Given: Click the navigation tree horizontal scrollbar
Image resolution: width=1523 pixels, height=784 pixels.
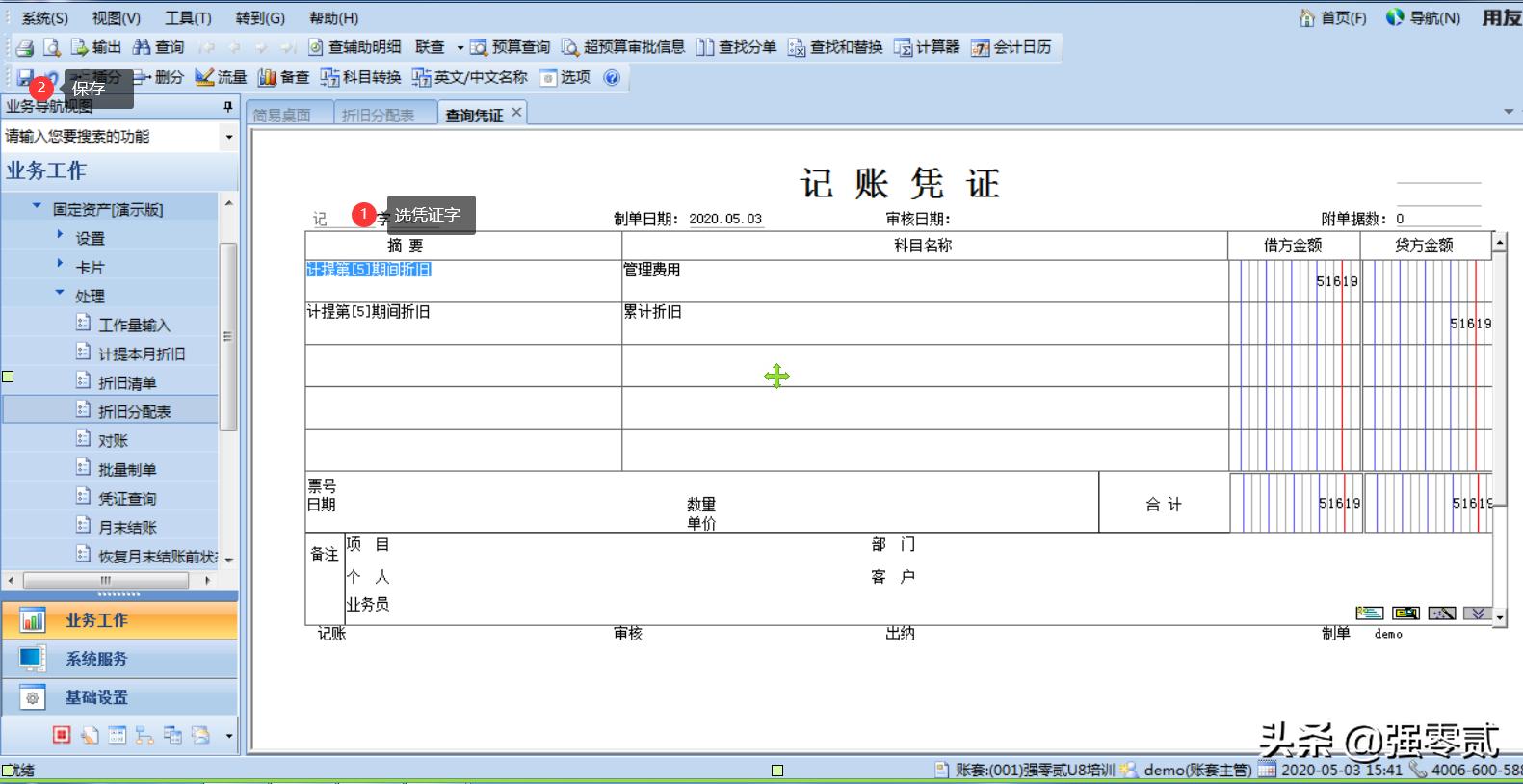Looking at the screenshot, I should (x=108, y=581).
